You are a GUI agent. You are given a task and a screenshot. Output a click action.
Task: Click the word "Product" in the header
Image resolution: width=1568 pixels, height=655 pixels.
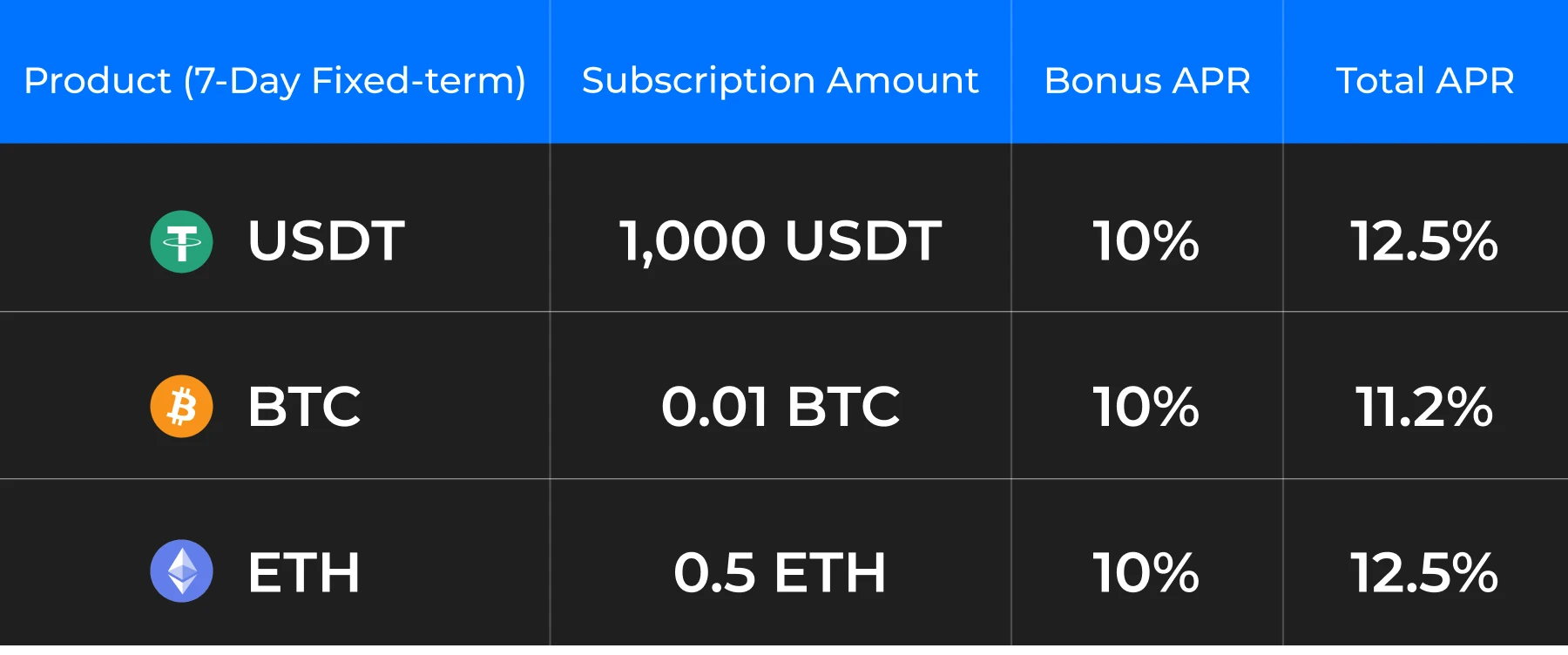click(98, 81)
